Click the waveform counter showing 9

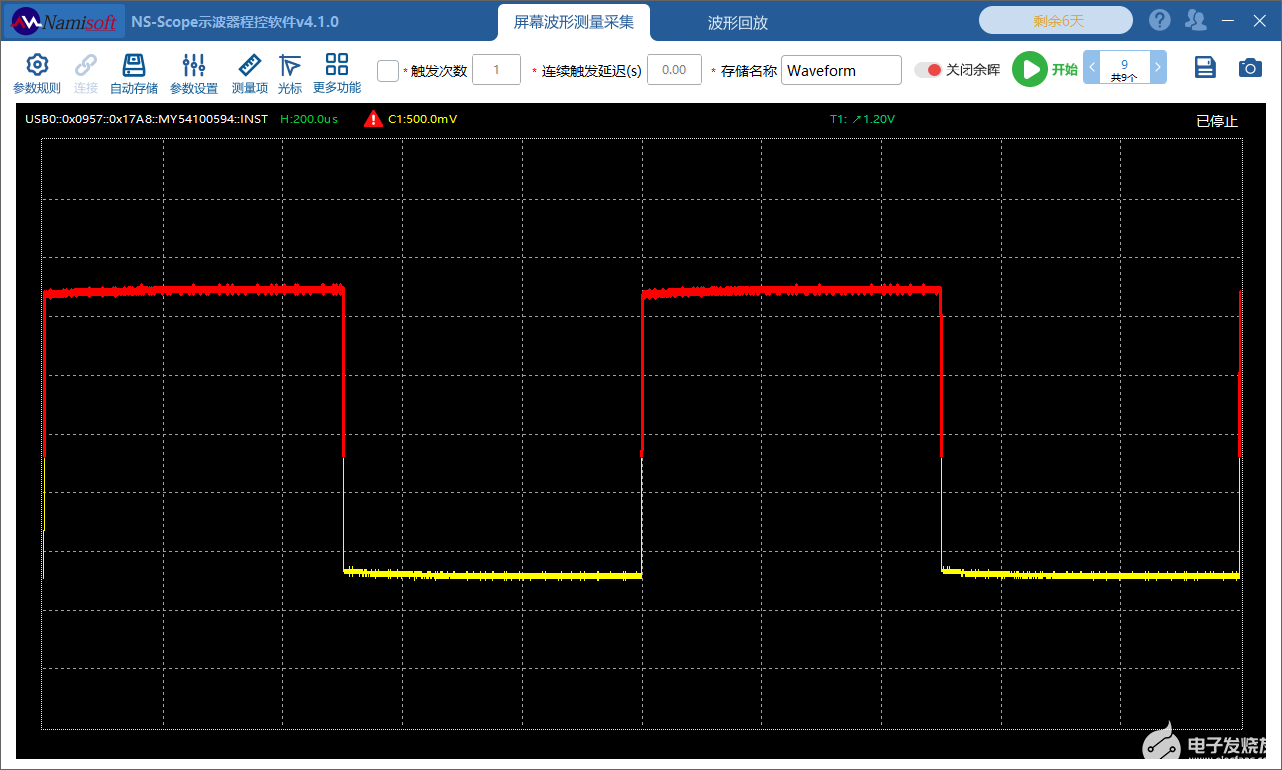pos(1125,68)
